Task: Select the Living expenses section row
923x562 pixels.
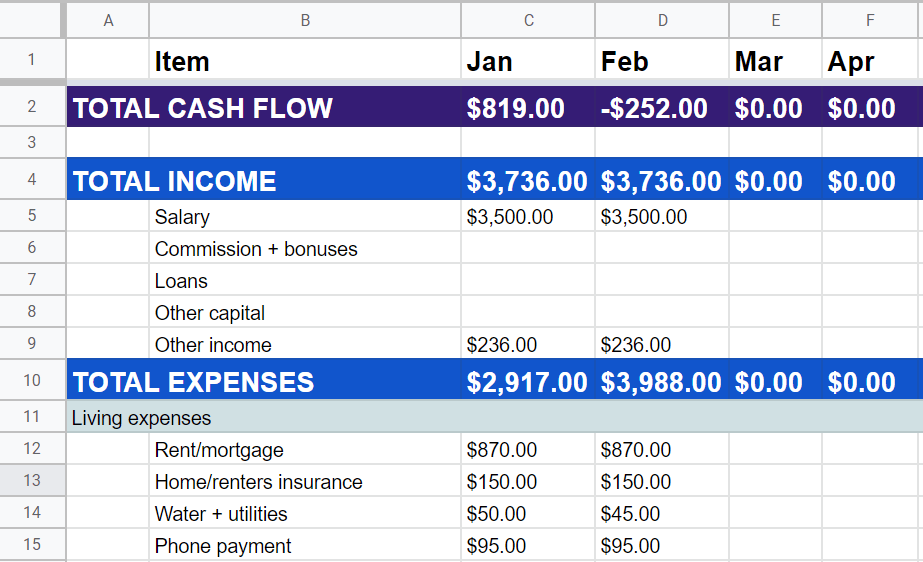Action: [x=400, y=418]
